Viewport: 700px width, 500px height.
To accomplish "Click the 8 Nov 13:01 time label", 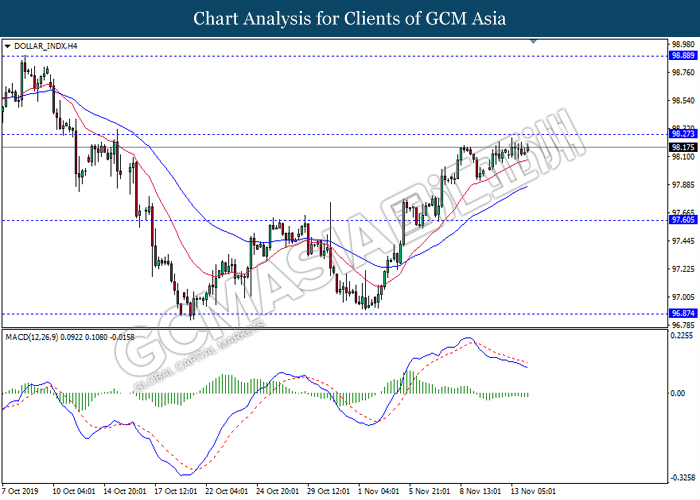I will pyautogui.click(x=480, y=491).
